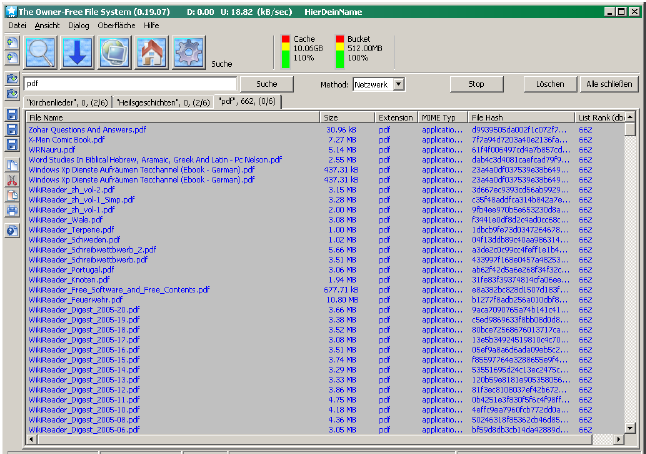This screenshot has width=646, height=454.
Task: Click the Stop button
Action: coord(477,85)
